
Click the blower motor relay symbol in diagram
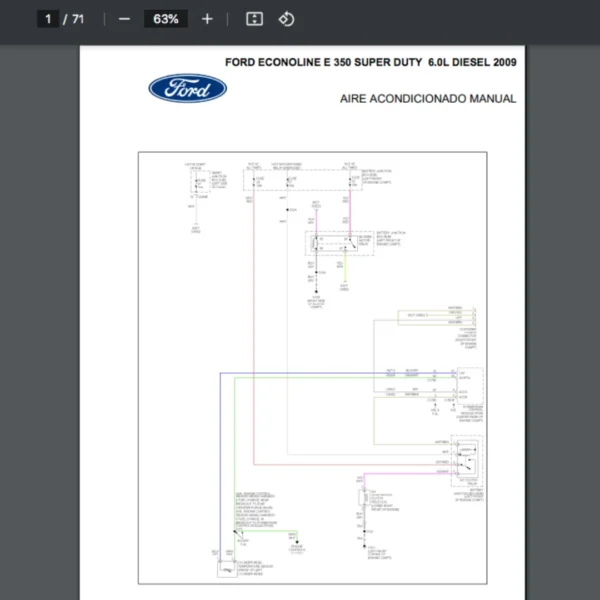(332, 243)
